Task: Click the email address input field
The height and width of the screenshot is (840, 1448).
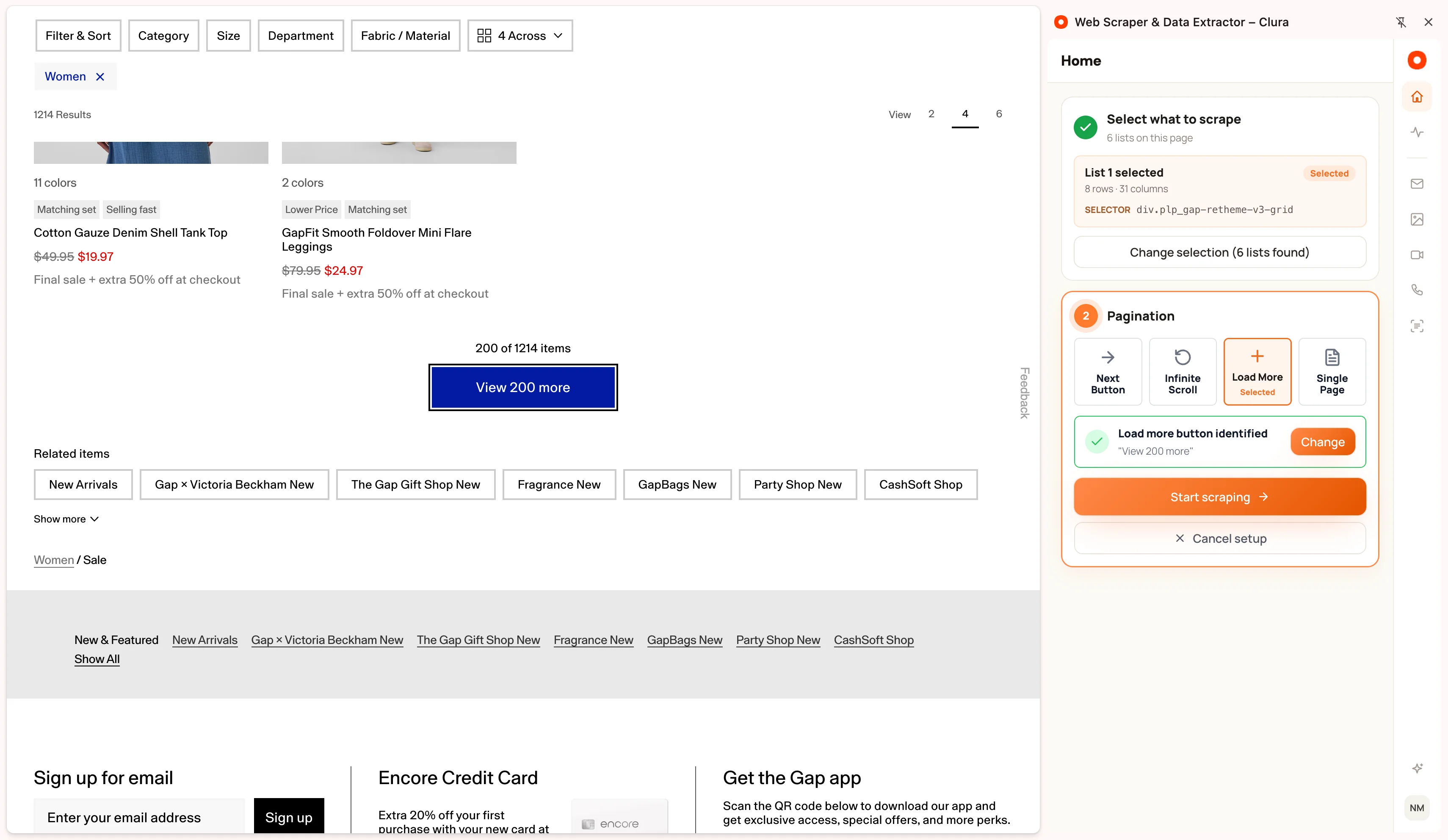Action: coord(139,816)
